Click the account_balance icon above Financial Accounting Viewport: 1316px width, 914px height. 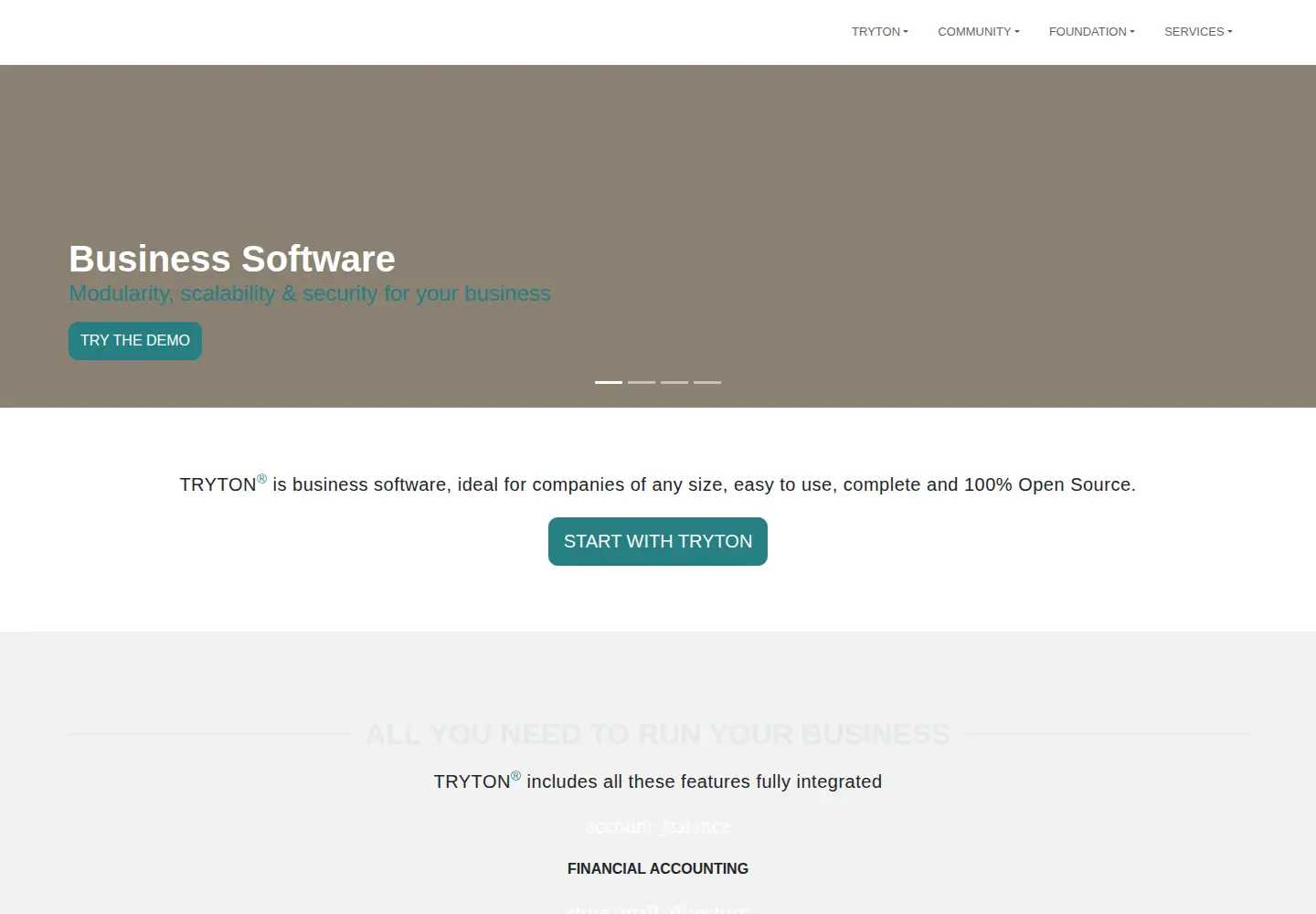(658, 826)
